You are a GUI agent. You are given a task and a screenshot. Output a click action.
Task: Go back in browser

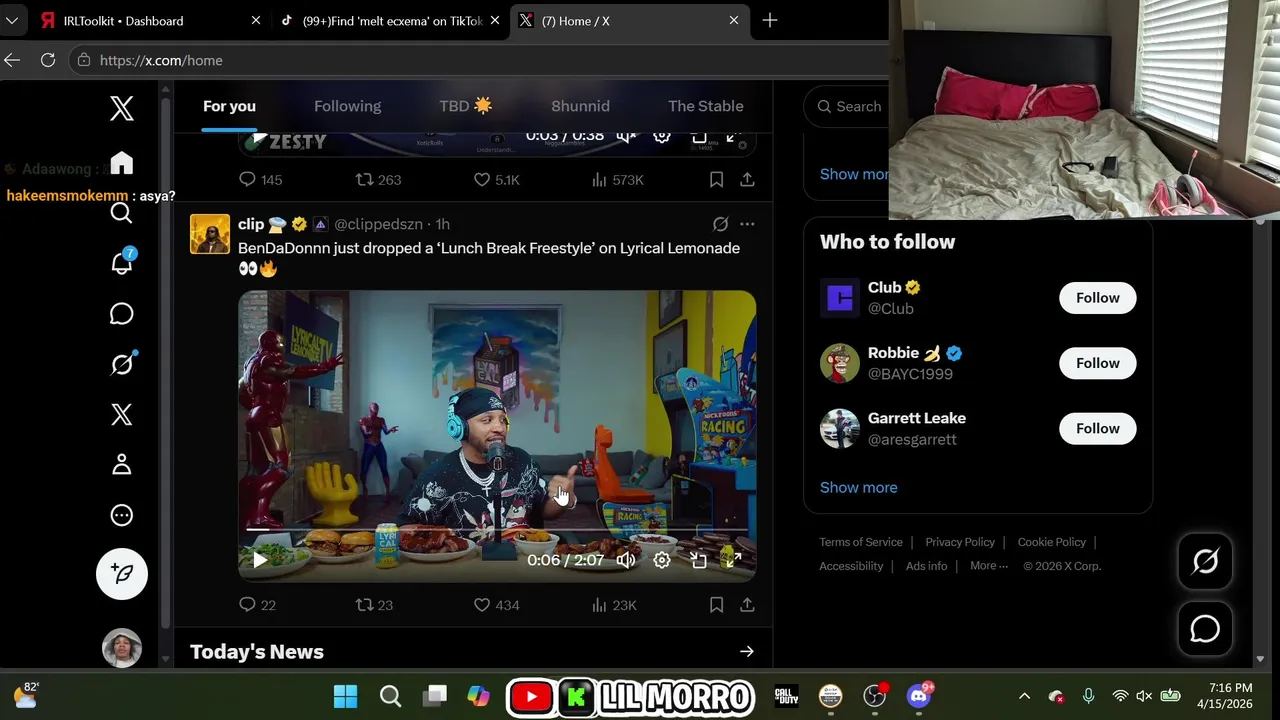click(12, 60)
